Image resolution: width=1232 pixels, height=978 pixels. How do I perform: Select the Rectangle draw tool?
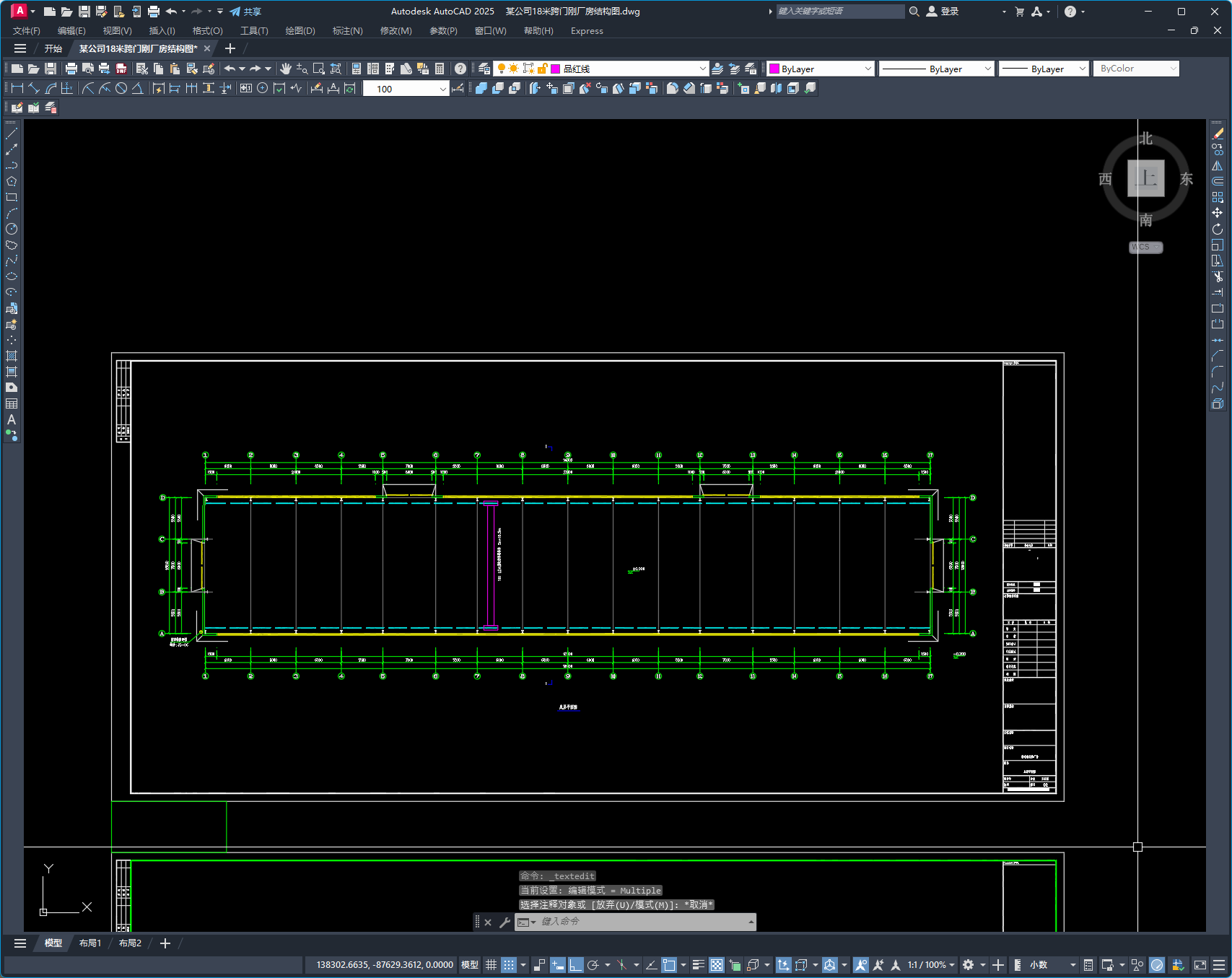point(12,197)
